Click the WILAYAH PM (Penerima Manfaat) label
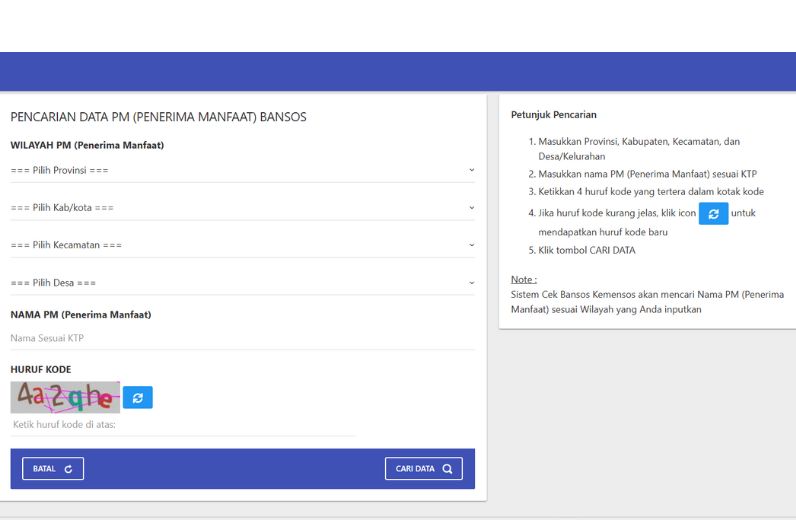 (87, 145)
